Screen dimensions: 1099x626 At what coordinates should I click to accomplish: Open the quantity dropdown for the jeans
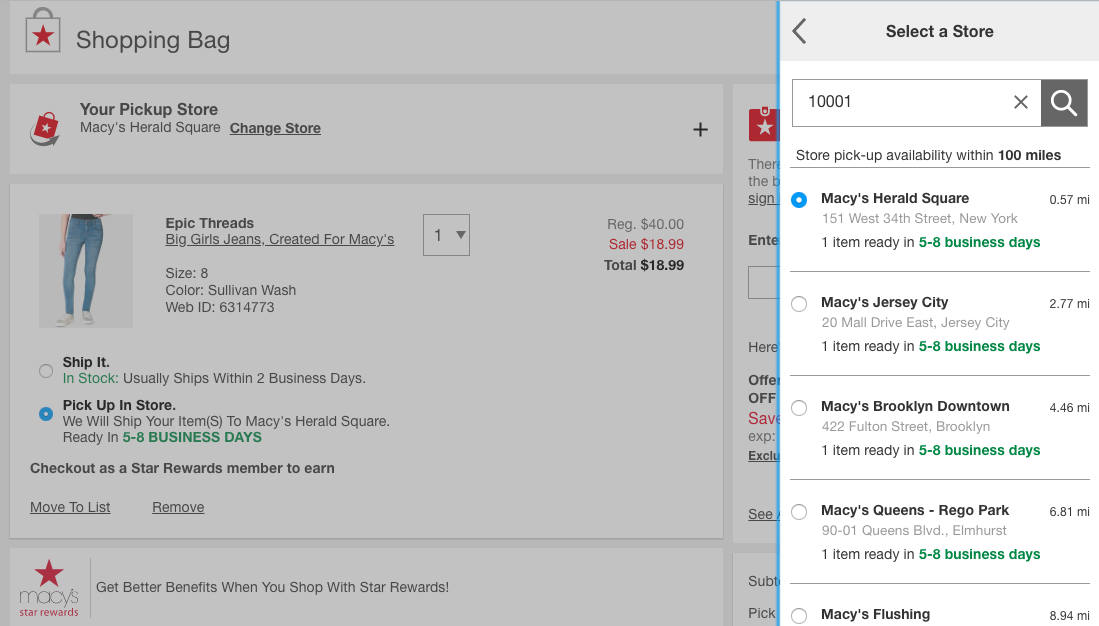pyautogui.click(x=446, y=234)
